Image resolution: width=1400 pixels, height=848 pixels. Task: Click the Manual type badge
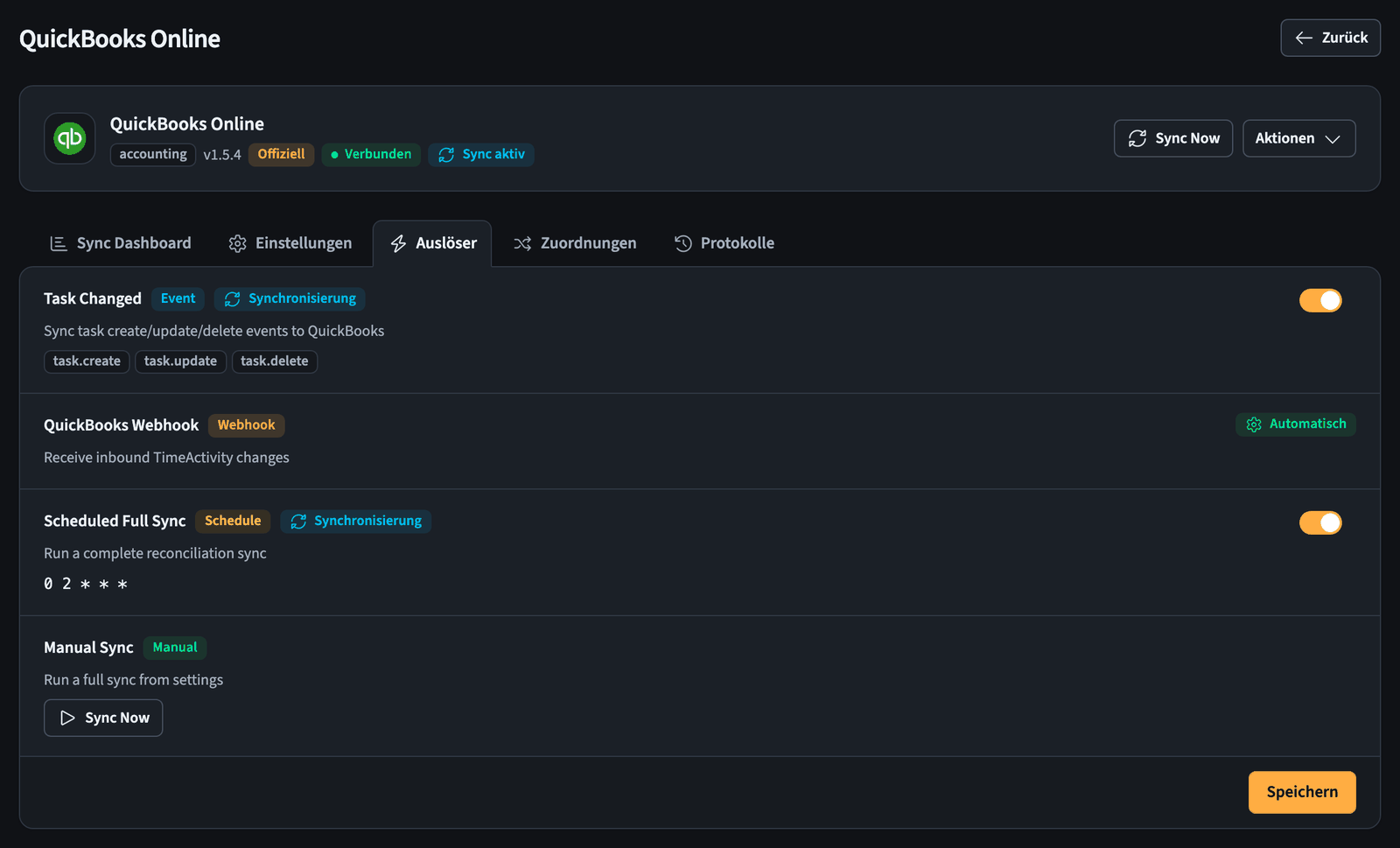[x=175, y=648]
